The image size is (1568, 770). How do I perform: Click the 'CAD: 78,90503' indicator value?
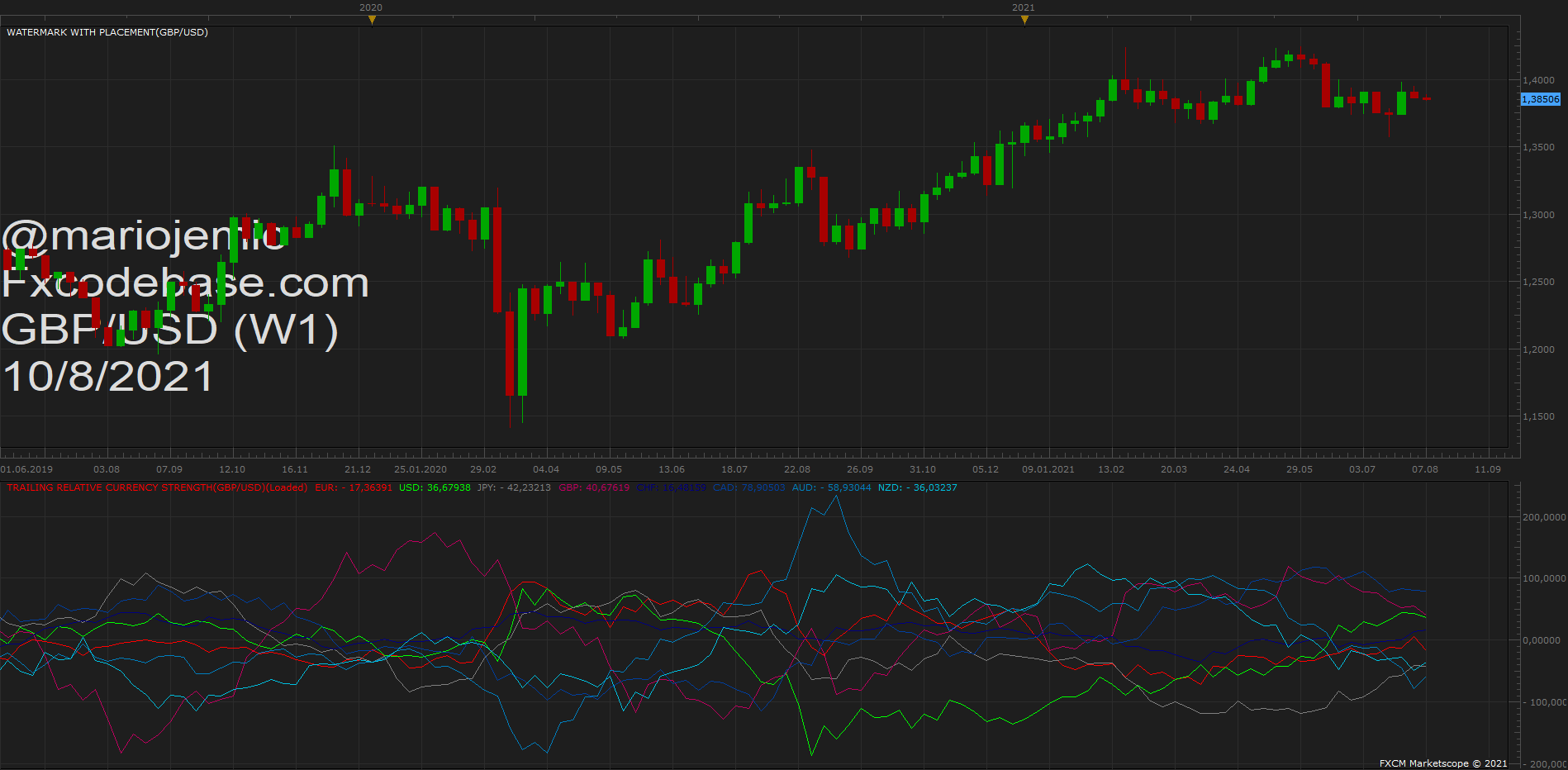click(x=749, y=487)
